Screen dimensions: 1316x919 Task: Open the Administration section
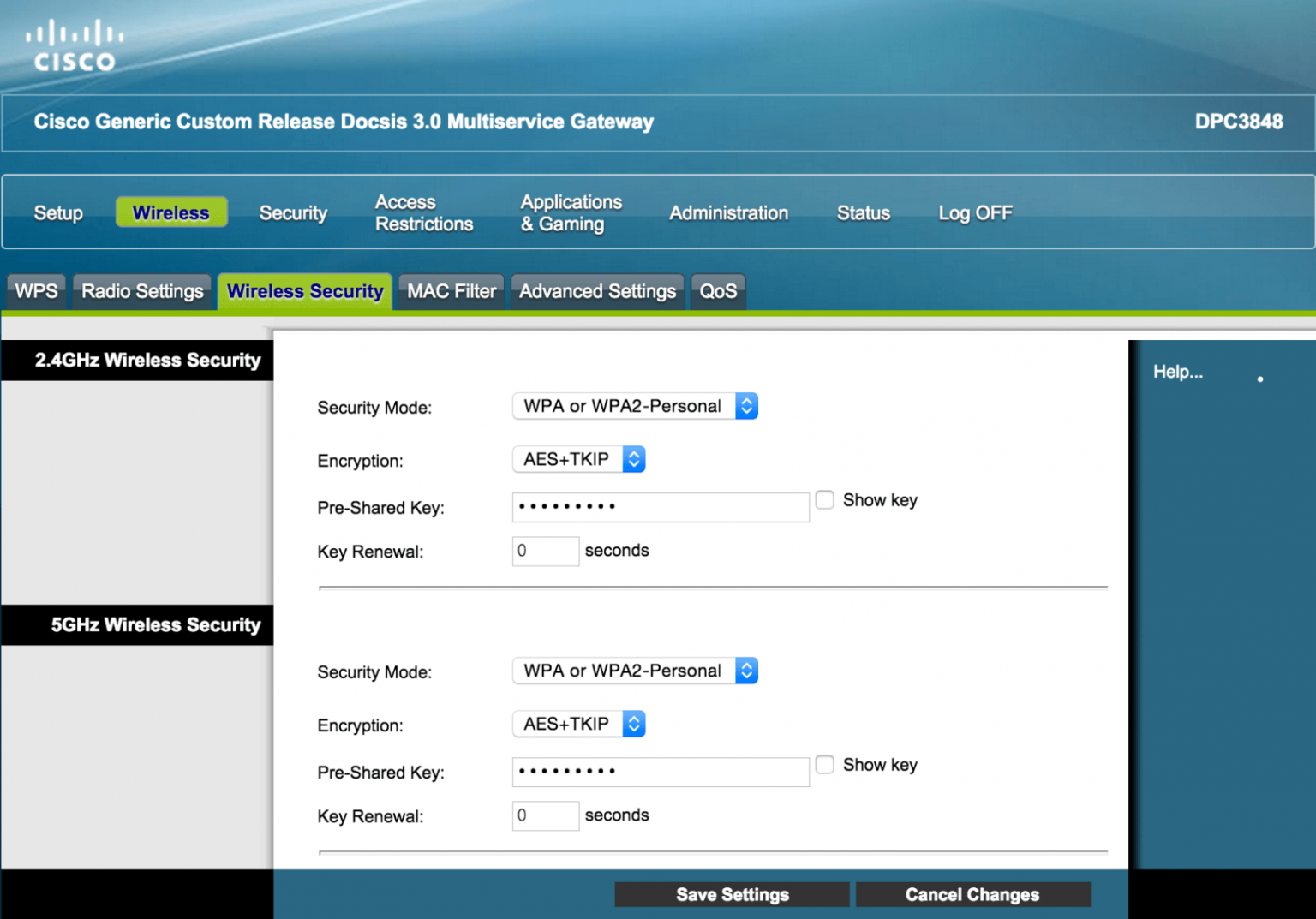pos(728,212)
